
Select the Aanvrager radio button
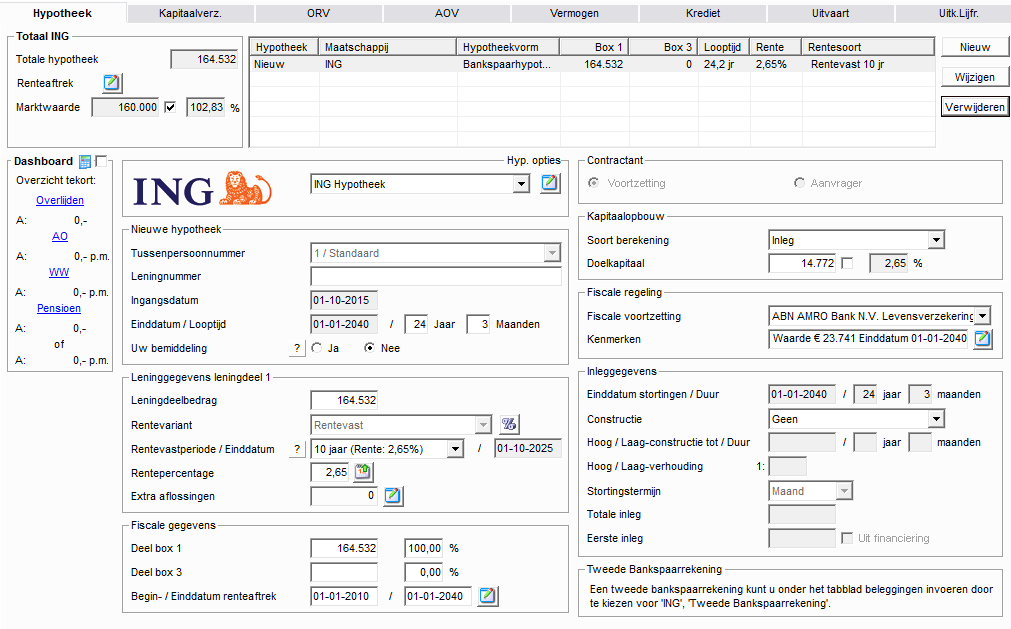800,183
